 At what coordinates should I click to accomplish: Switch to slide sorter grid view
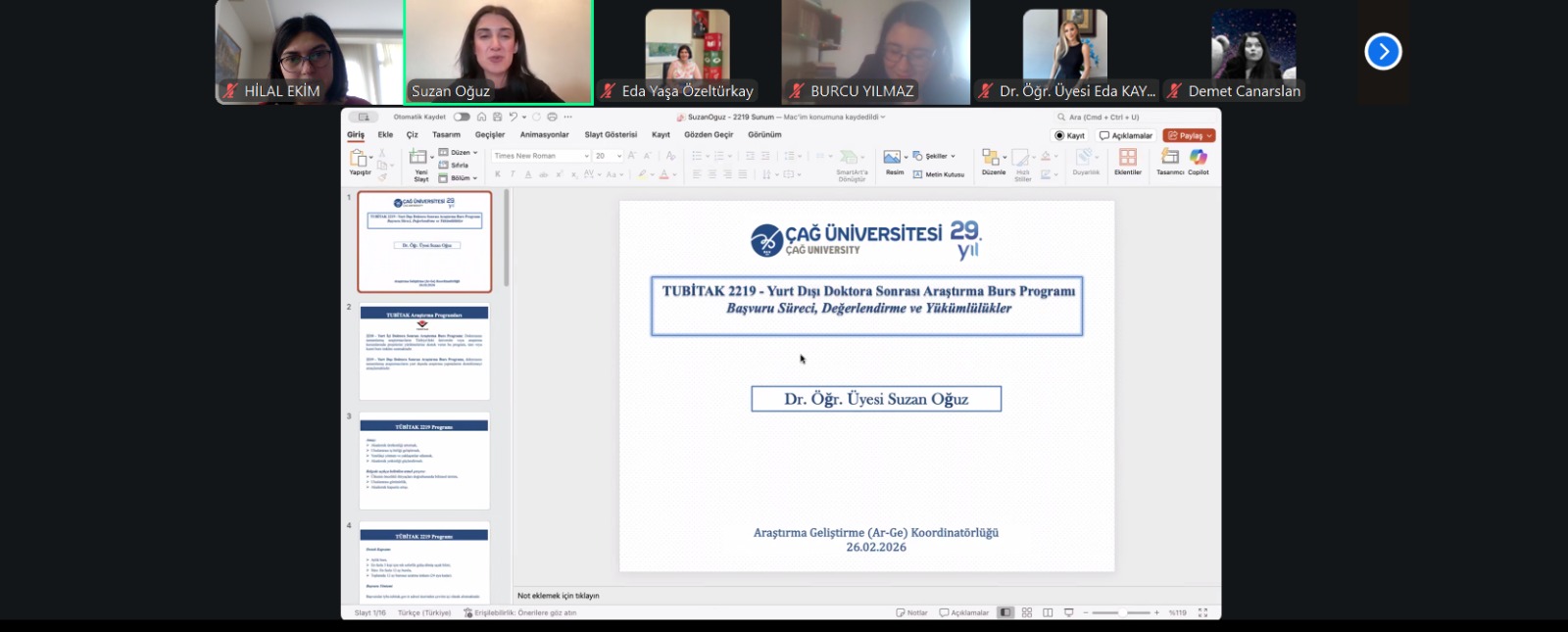coord(1027,612)
